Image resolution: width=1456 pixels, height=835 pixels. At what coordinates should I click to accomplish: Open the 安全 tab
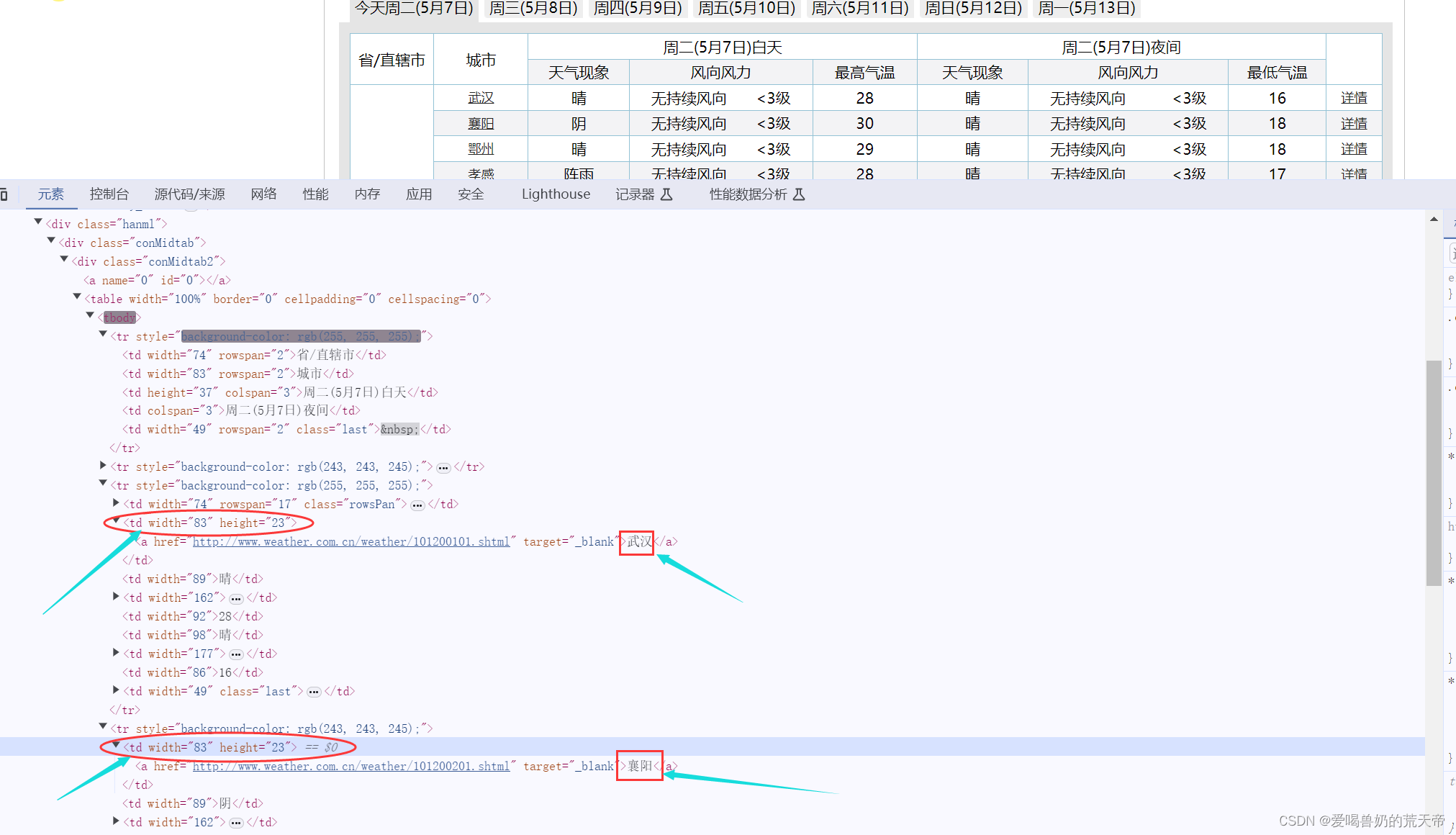[471, 194]
